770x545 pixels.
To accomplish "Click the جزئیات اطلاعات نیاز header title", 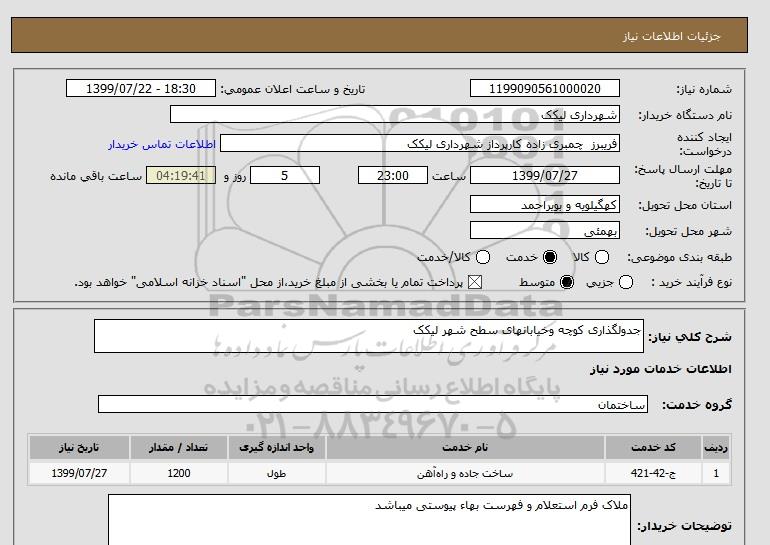I will (x=671, y=36).
